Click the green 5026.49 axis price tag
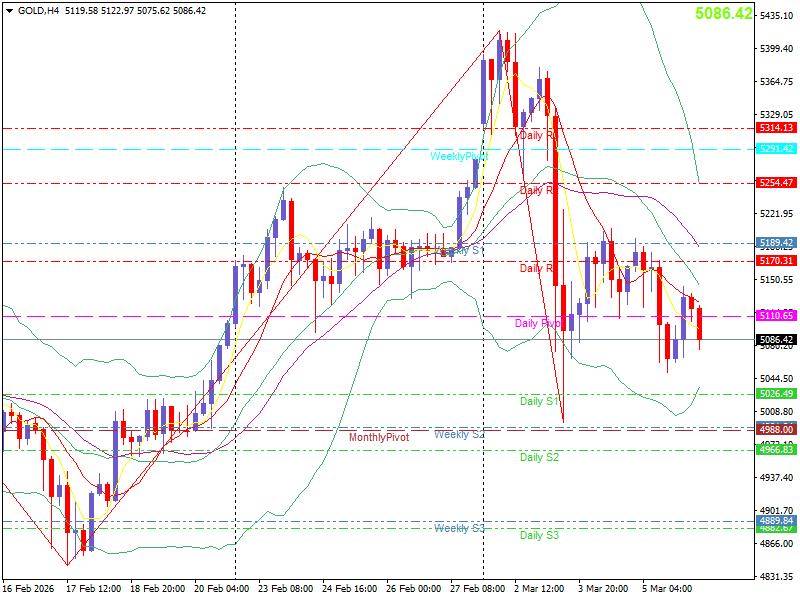 (x=775, y=394)
